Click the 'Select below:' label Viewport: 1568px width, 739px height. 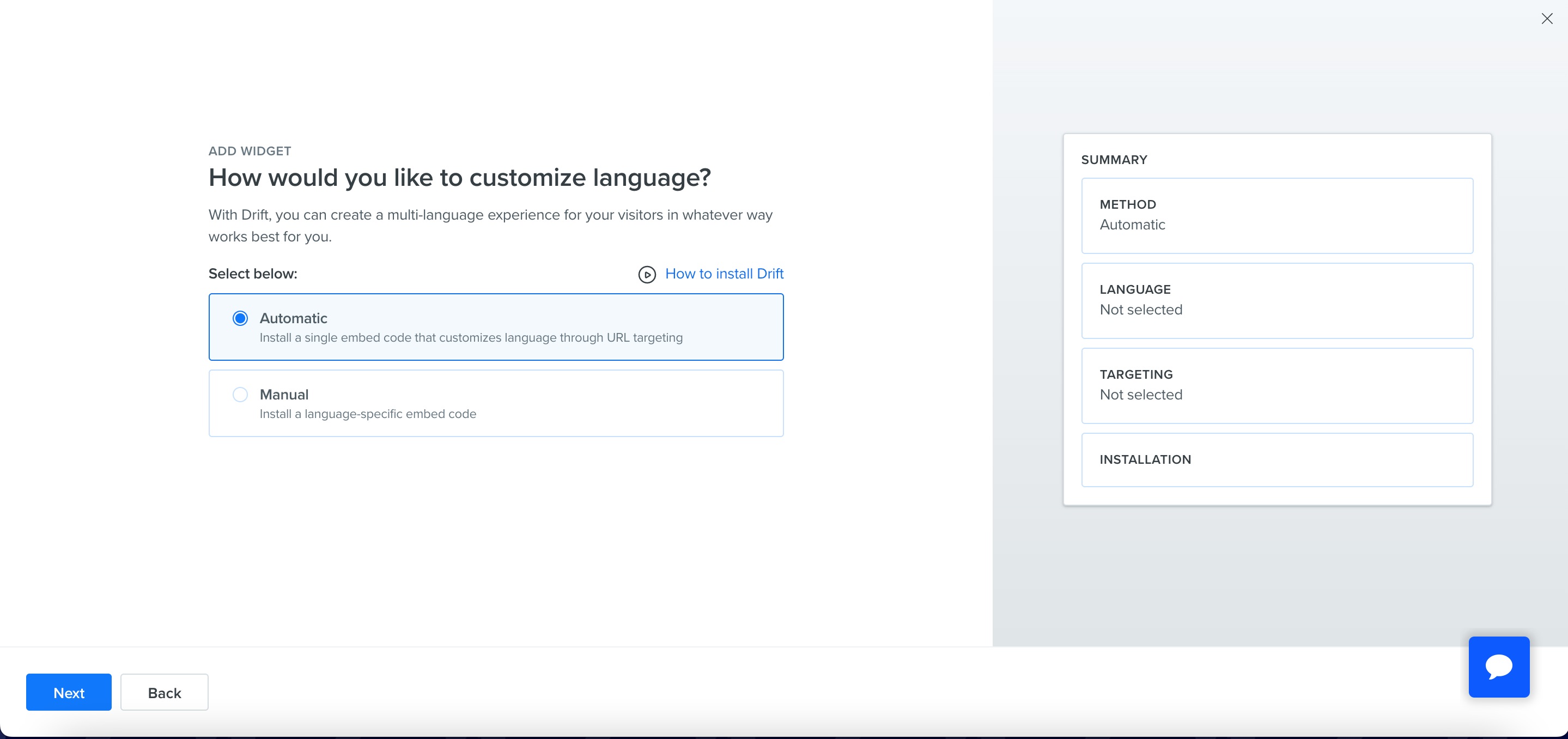(253, 274)
